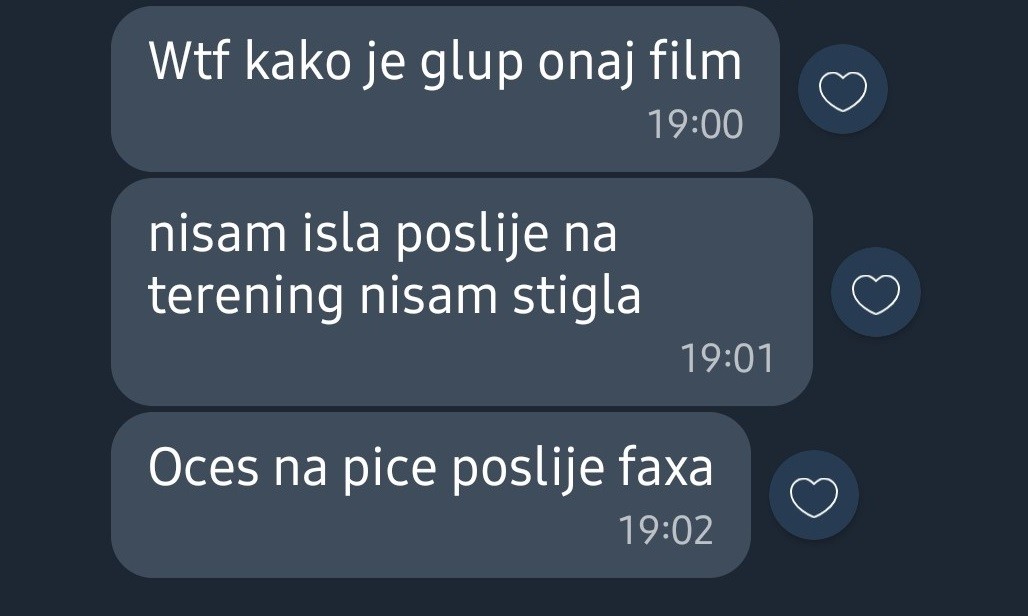The width and height of the screenshot is (1028, 616).
Task: Click the text line 'terening nisam stigla'
Action: (395, 296)
